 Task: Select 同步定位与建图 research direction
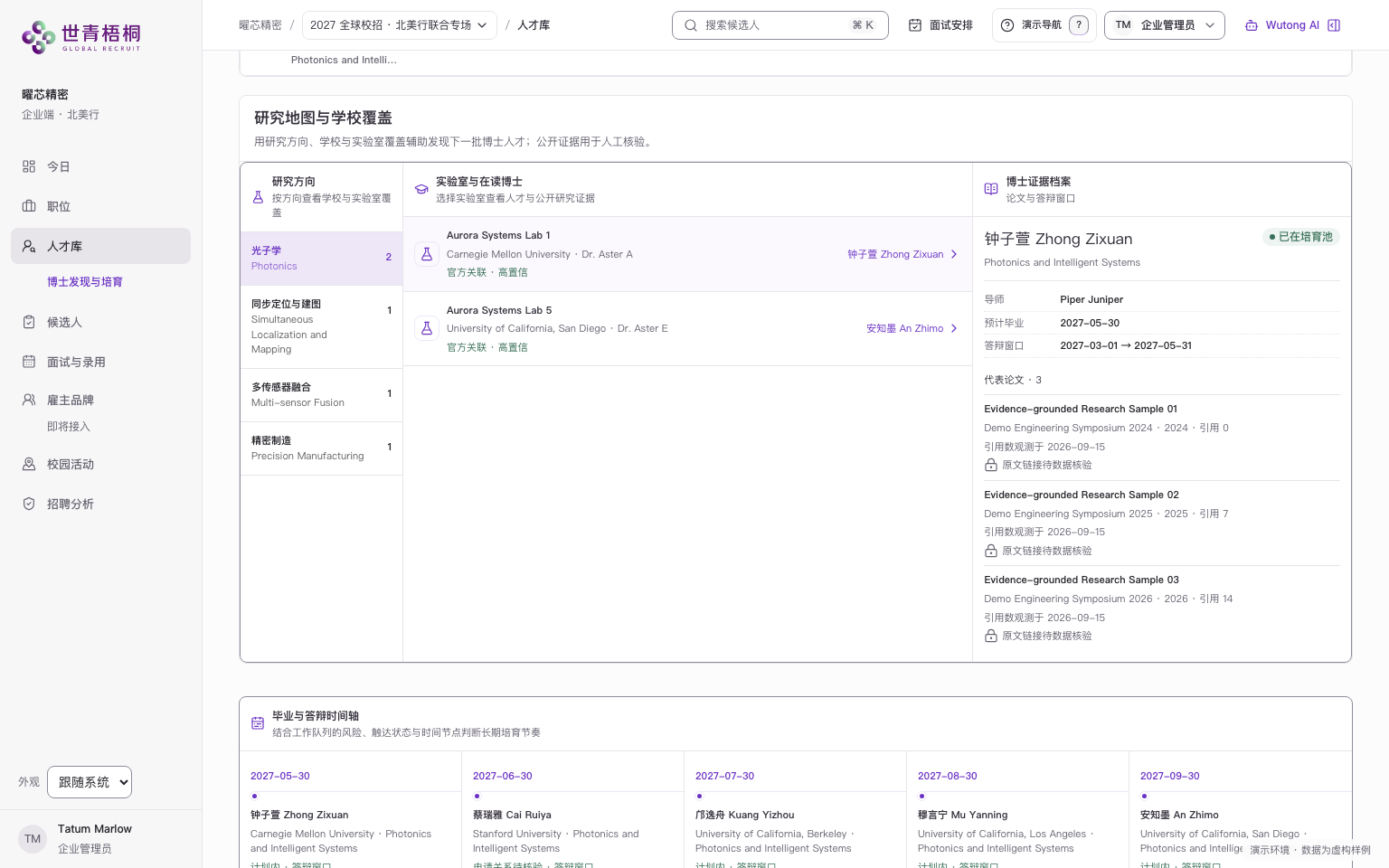(321, 326)
